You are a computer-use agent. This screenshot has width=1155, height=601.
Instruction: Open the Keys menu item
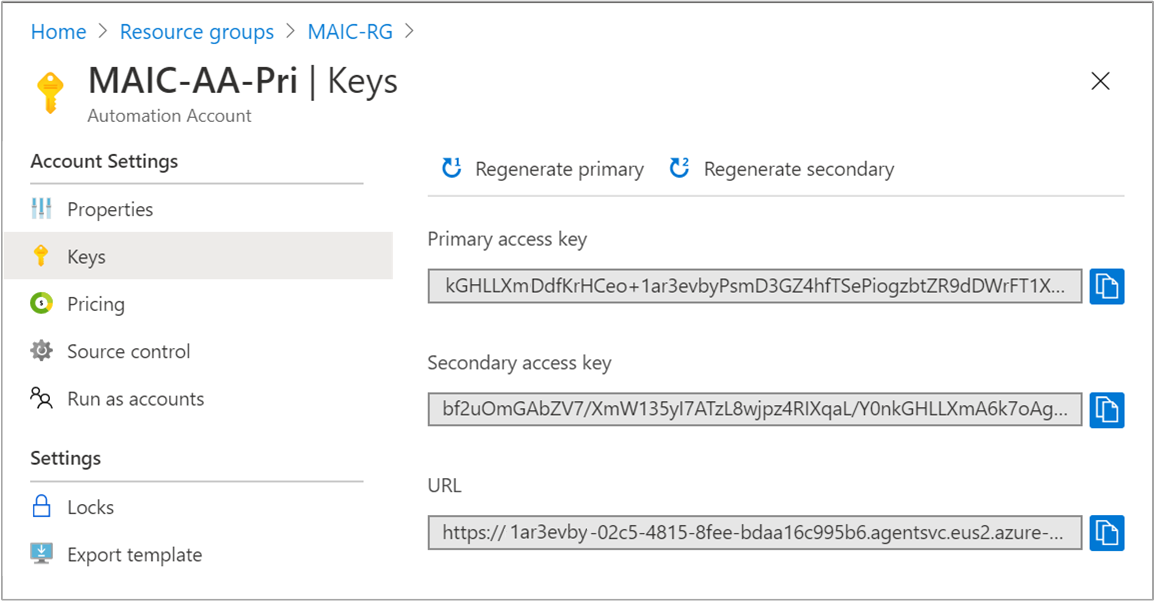coord(86,257)
